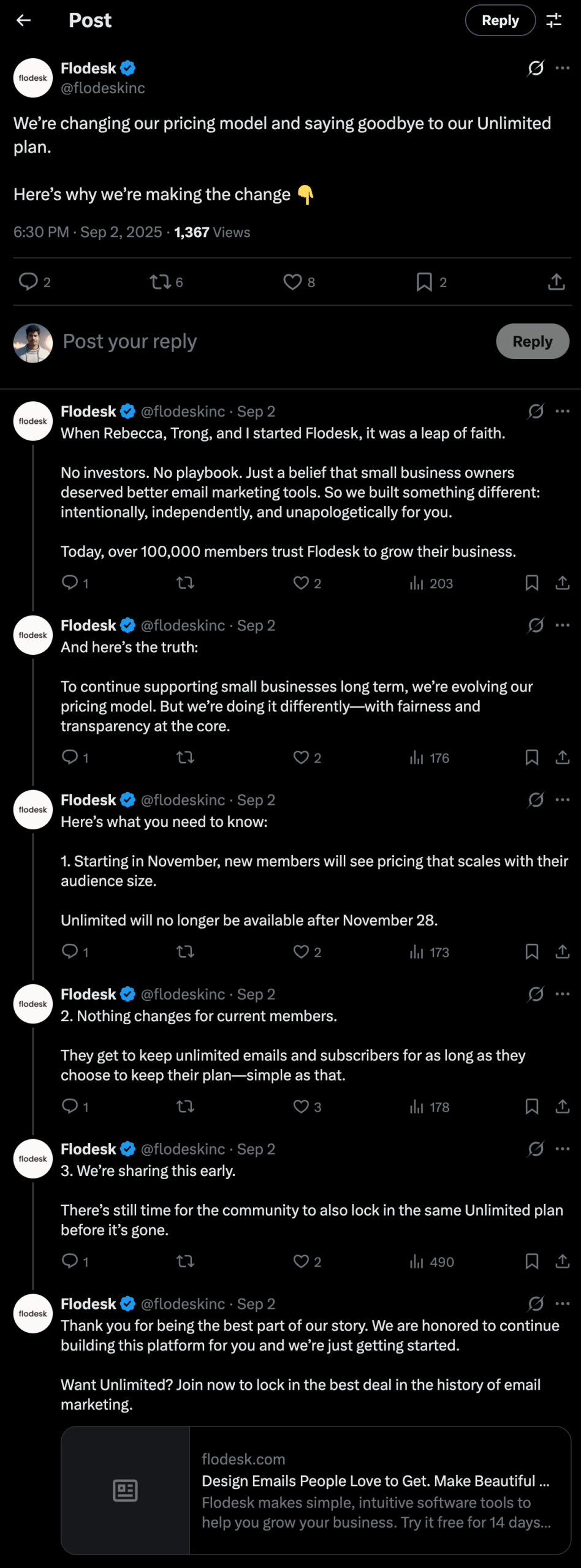The image size is (581, 1568).
Task: Open the @flodeskinc handle on main post
Action: 103,88
